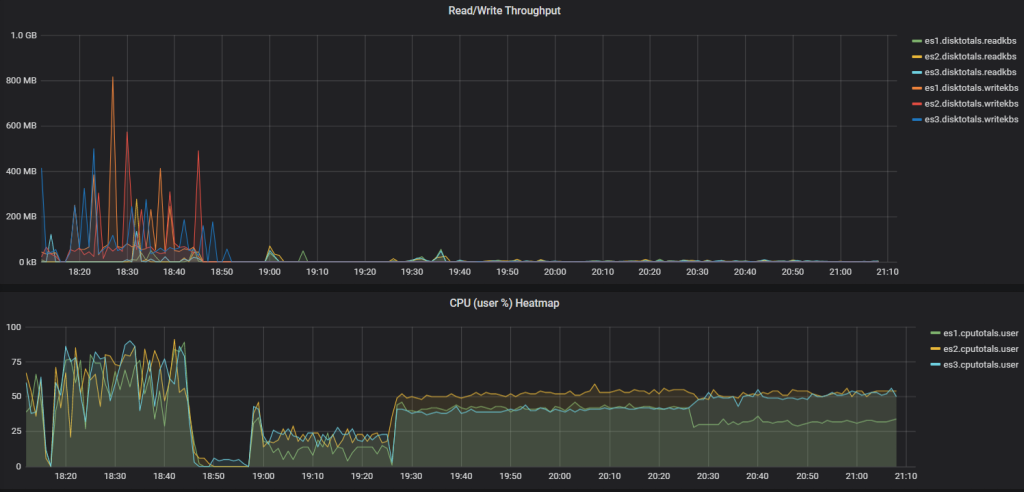Toggle es2.disktotals.readkbs series in legend
This screenshot has width=1024, height=492.
pyautogui.click(x=970, y=56)
